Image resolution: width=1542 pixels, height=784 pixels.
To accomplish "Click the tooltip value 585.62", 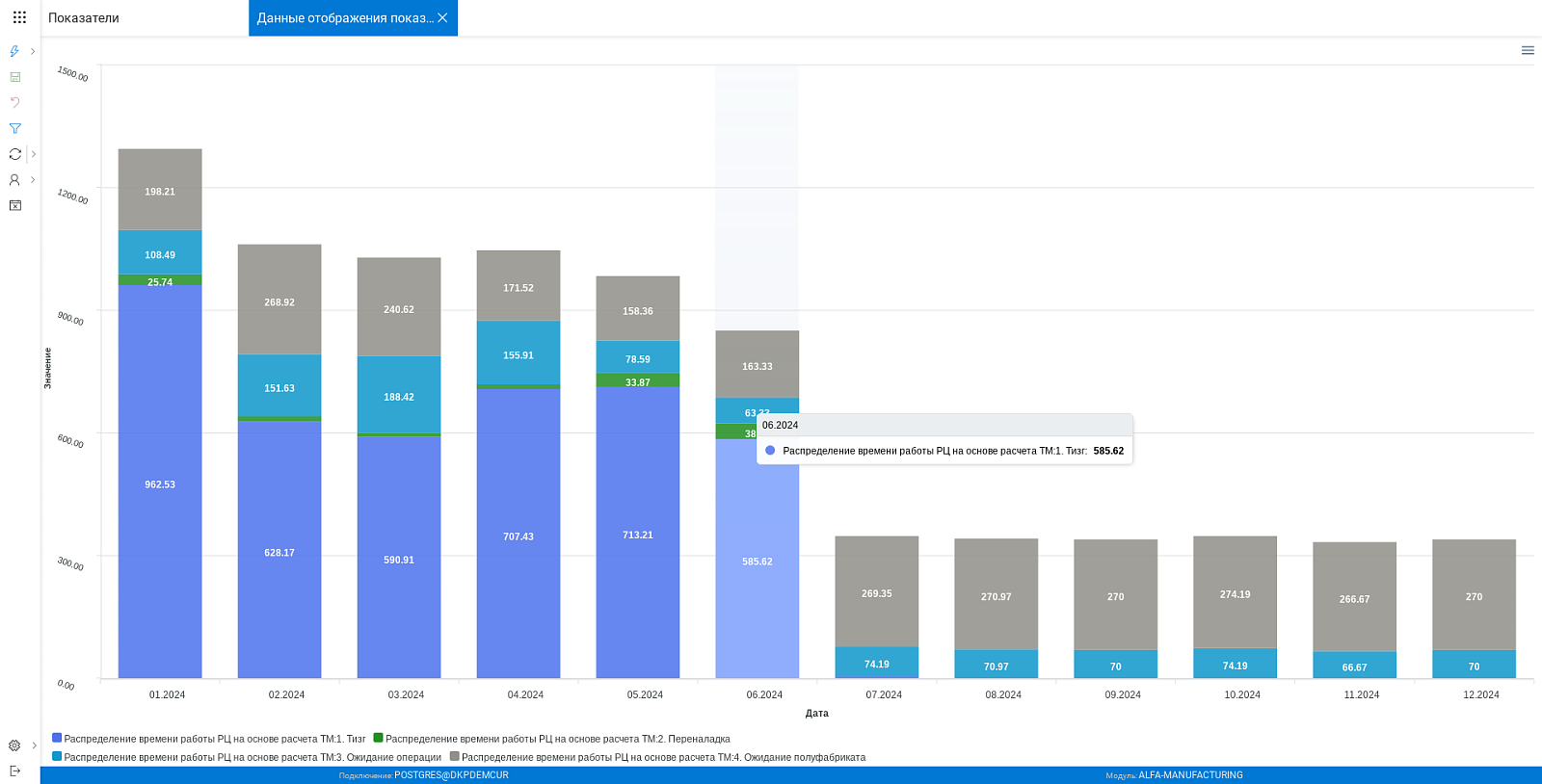I will pyautogui.click(x=1108, y=451).
